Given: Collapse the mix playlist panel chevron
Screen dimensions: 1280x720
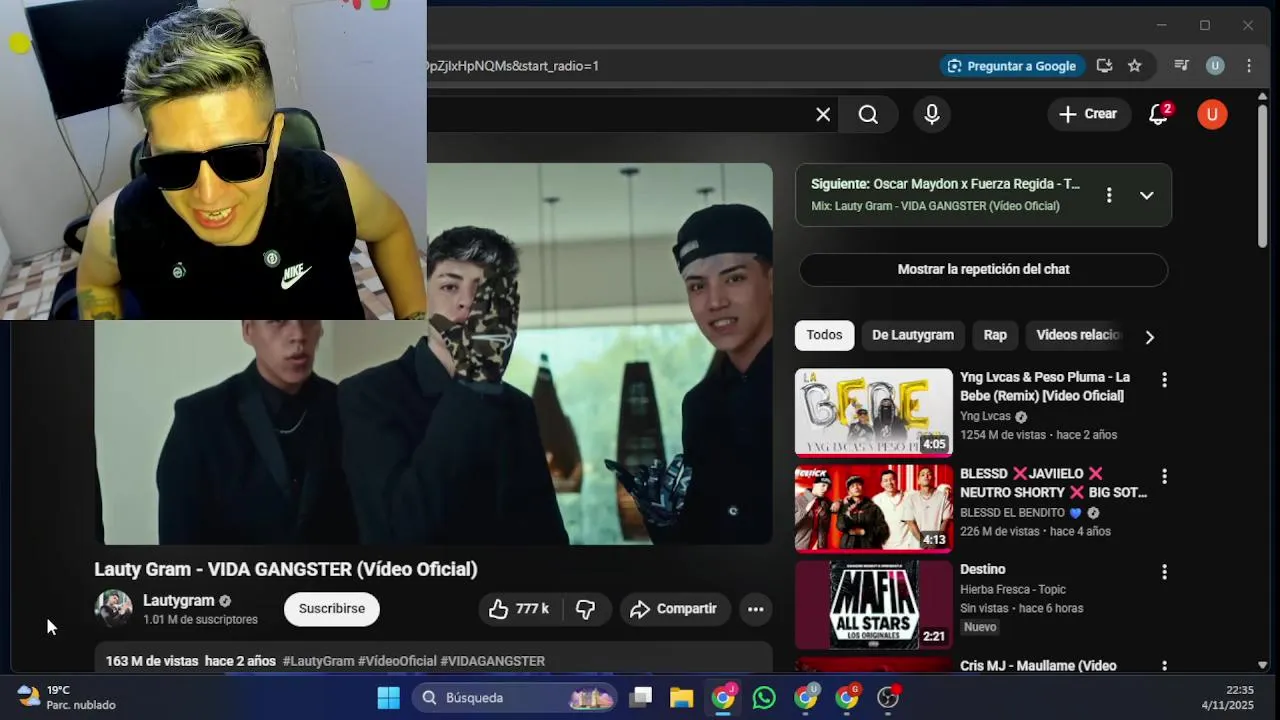Looking at the screenshot, I should click(1147, 195).
